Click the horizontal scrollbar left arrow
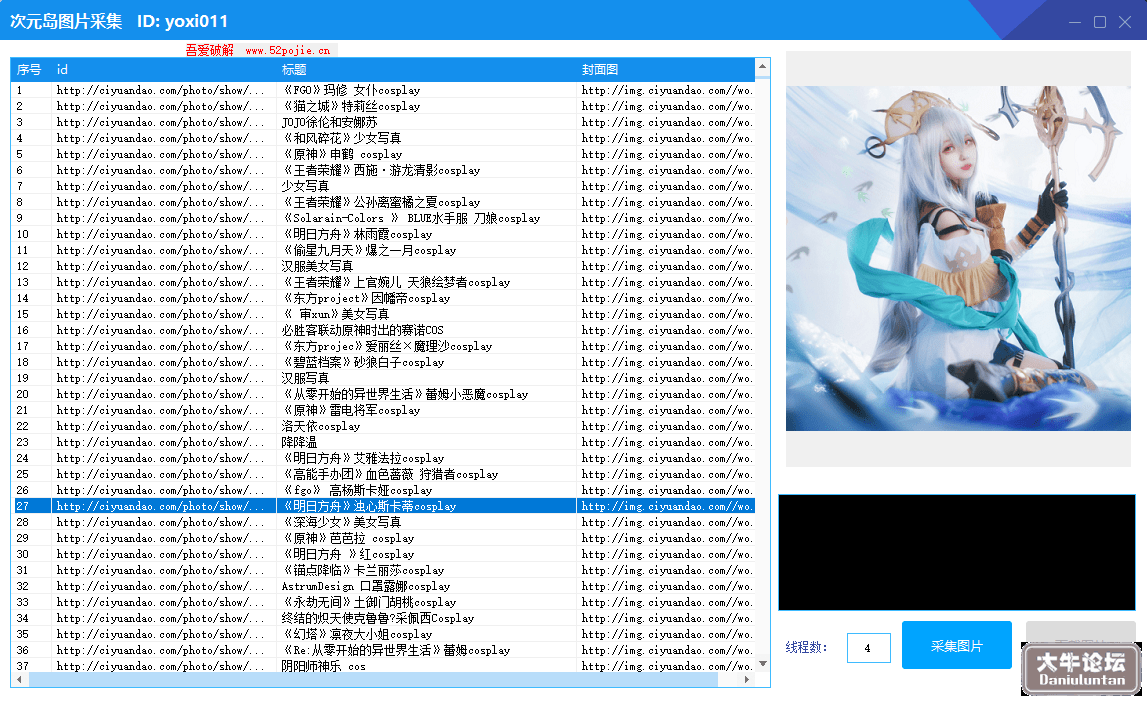The image size is (1147, 701). pyautogui.click(x=19, y=680)
